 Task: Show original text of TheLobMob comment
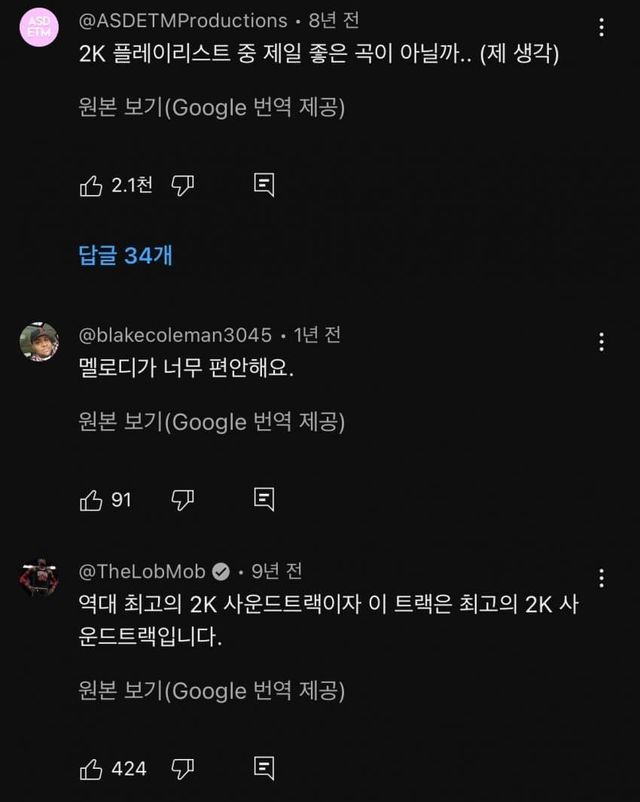211,691
